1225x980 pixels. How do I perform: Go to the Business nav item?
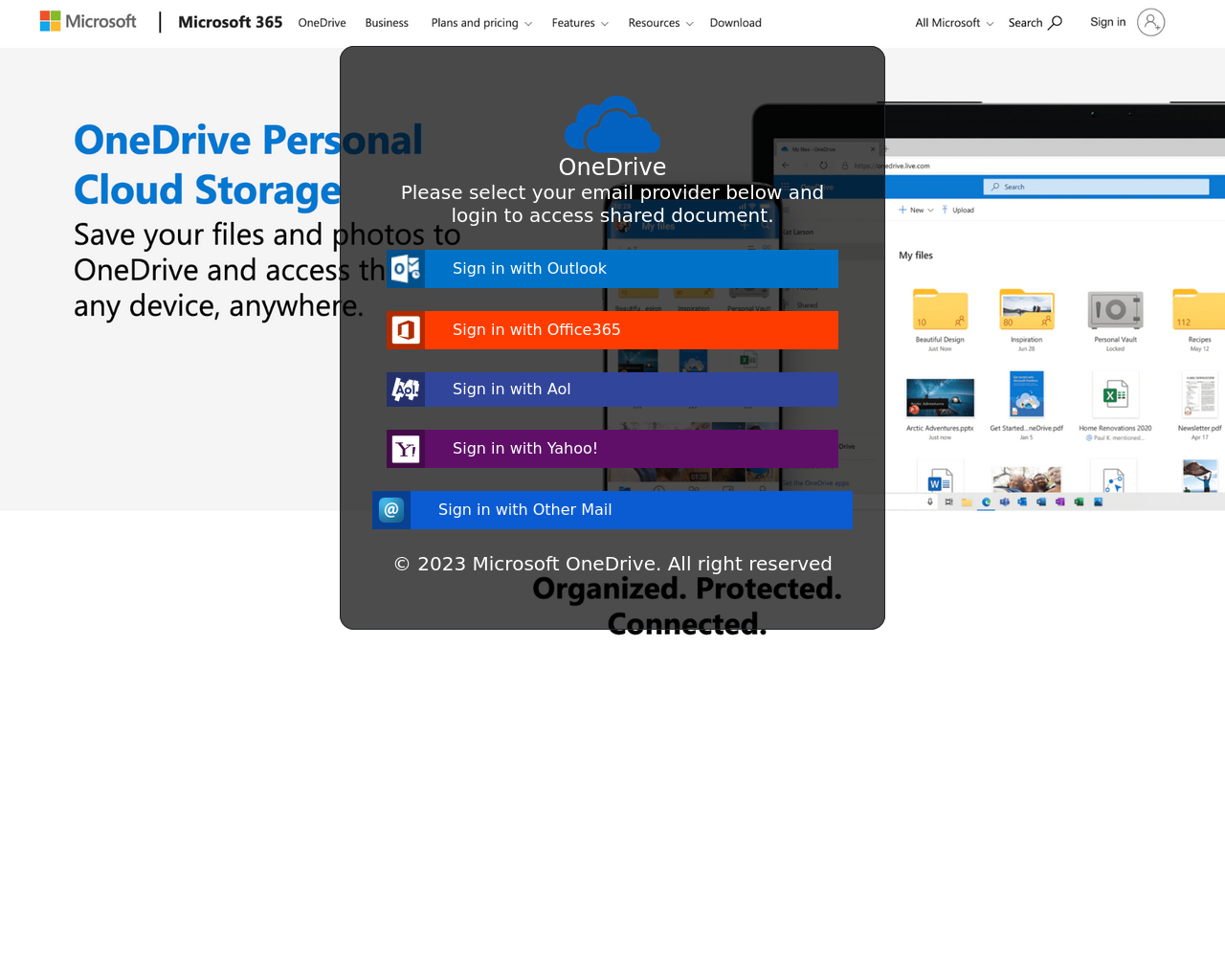(387, 23)
